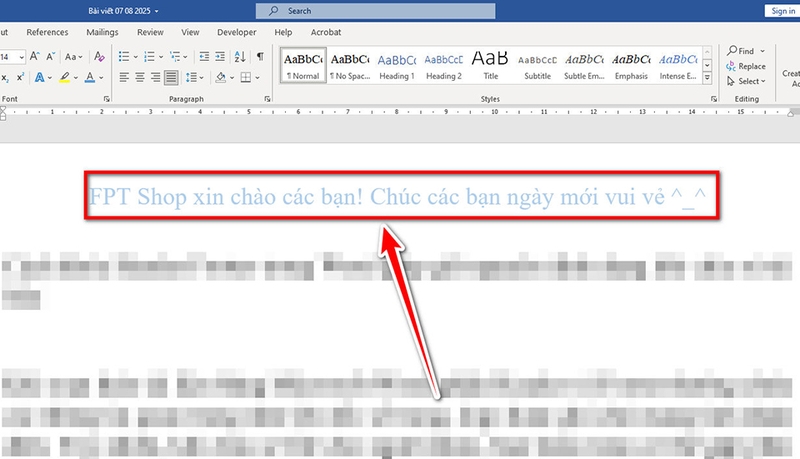Decrease font size with Shrink Font
Viewport: 800px width, 459px height.
[x=51, y=57]
